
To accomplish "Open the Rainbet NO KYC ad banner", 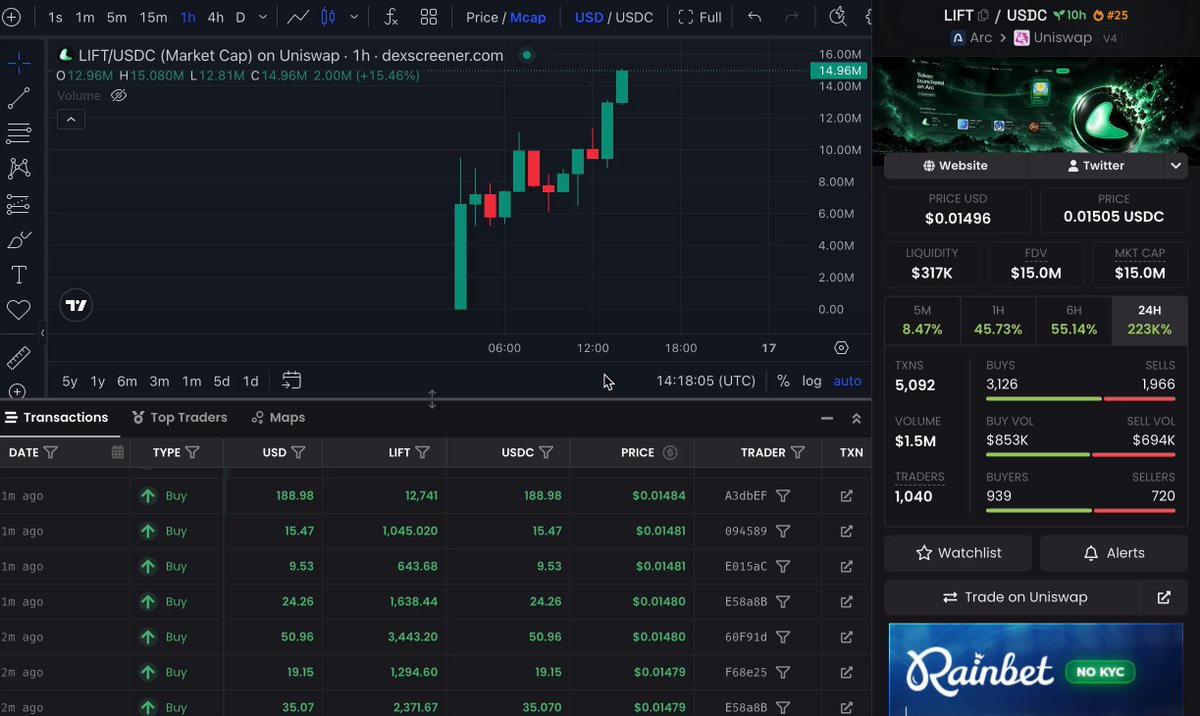I will coord(1035,670).
